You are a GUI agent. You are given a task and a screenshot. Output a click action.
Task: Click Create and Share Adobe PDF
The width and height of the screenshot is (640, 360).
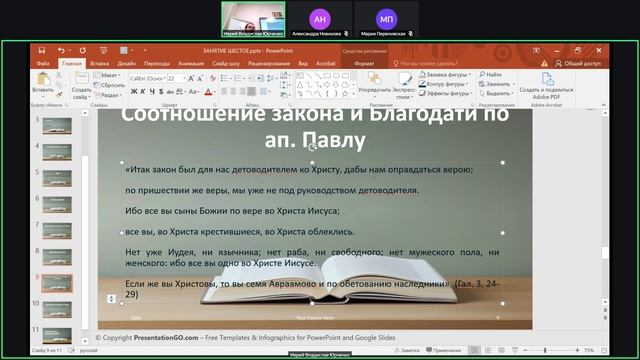click(x=546, y=86)
